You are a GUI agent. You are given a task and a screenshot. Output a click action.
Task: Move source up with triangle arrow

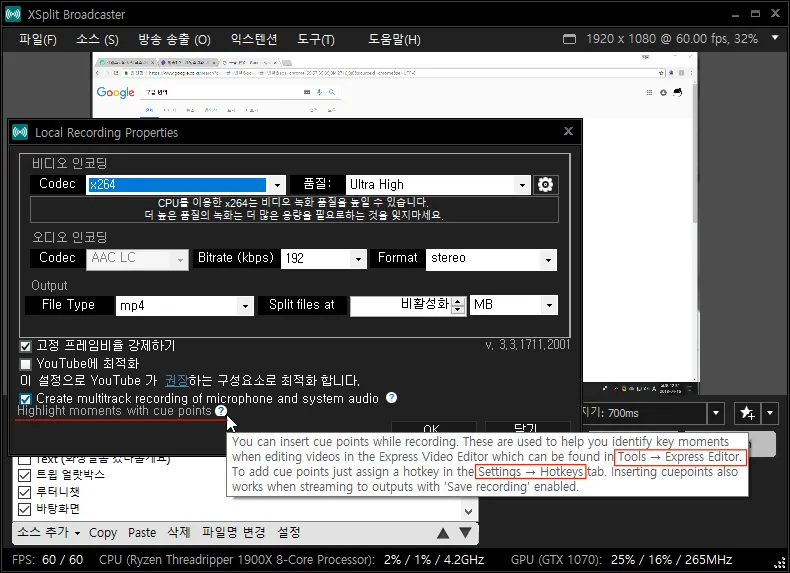[x=443, y=533]
